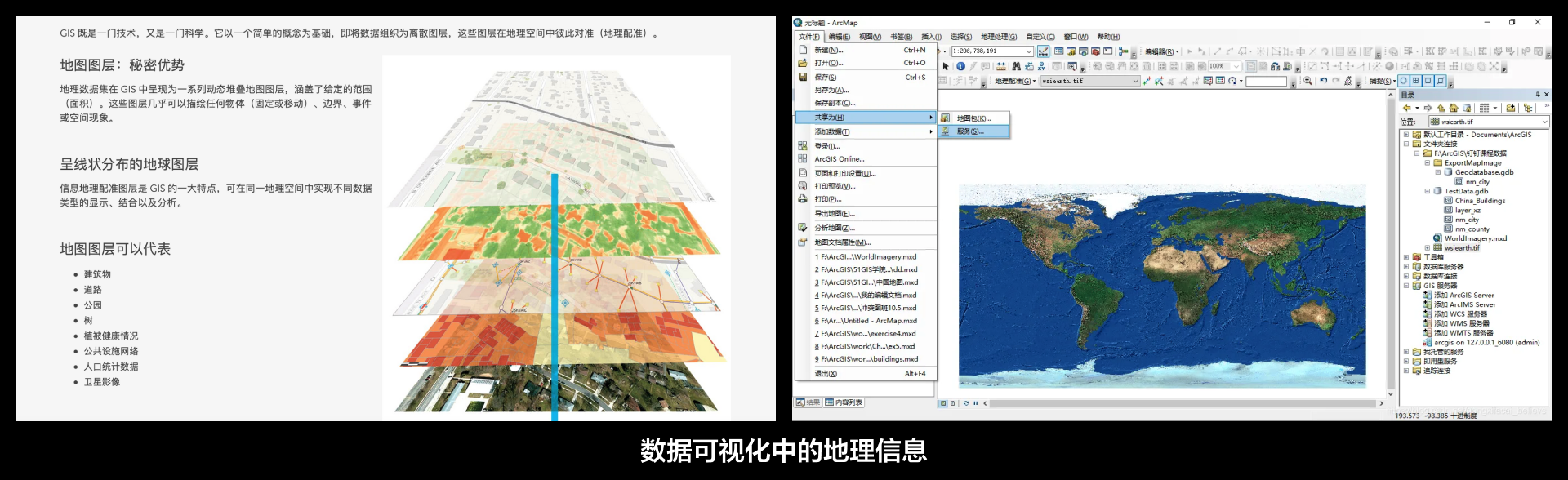Click the Catalog Forward arrow
1568x480 pixels.
1428,108
